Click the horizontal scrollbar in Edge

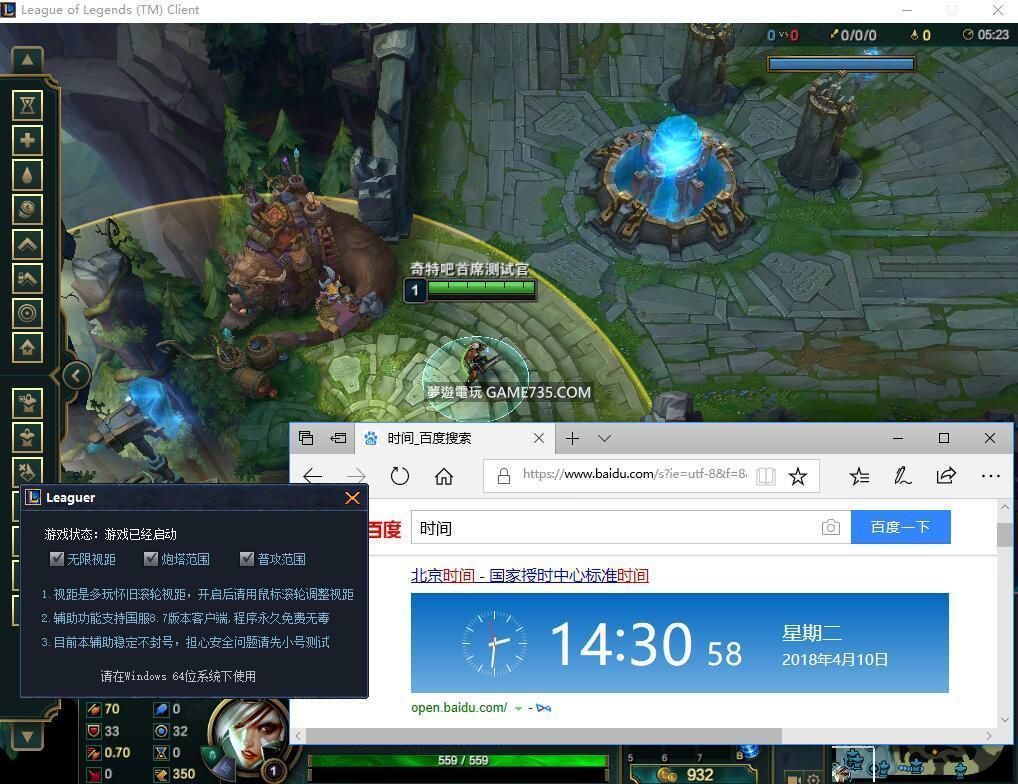click(x=544, y=735)
